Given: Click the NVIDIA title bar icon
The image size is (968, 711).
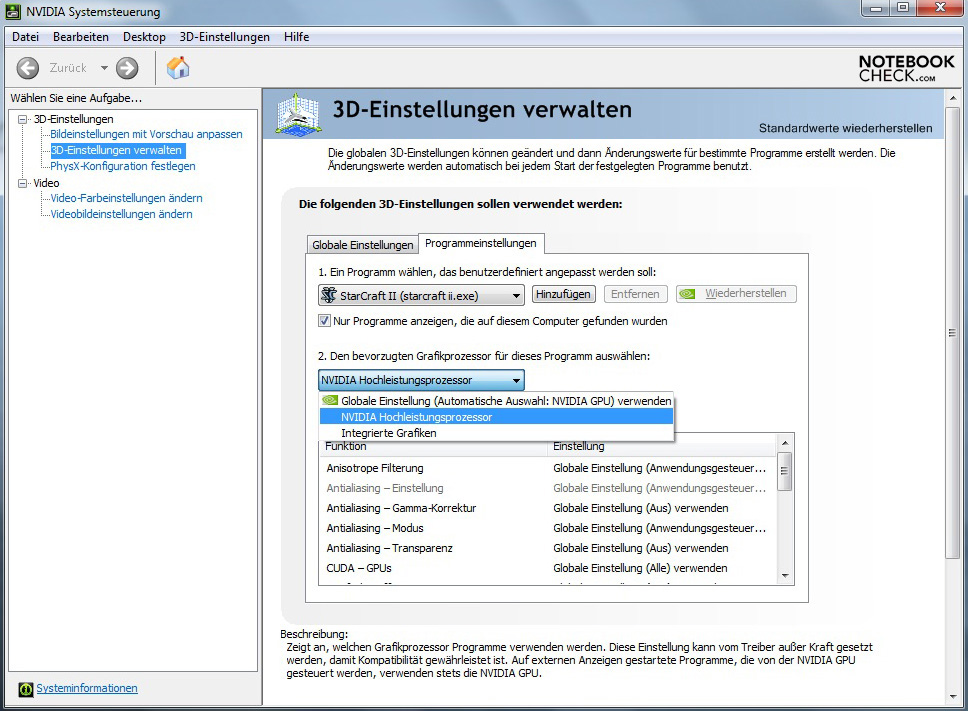Looking at the screenshot, I should [x=13, y=12].
